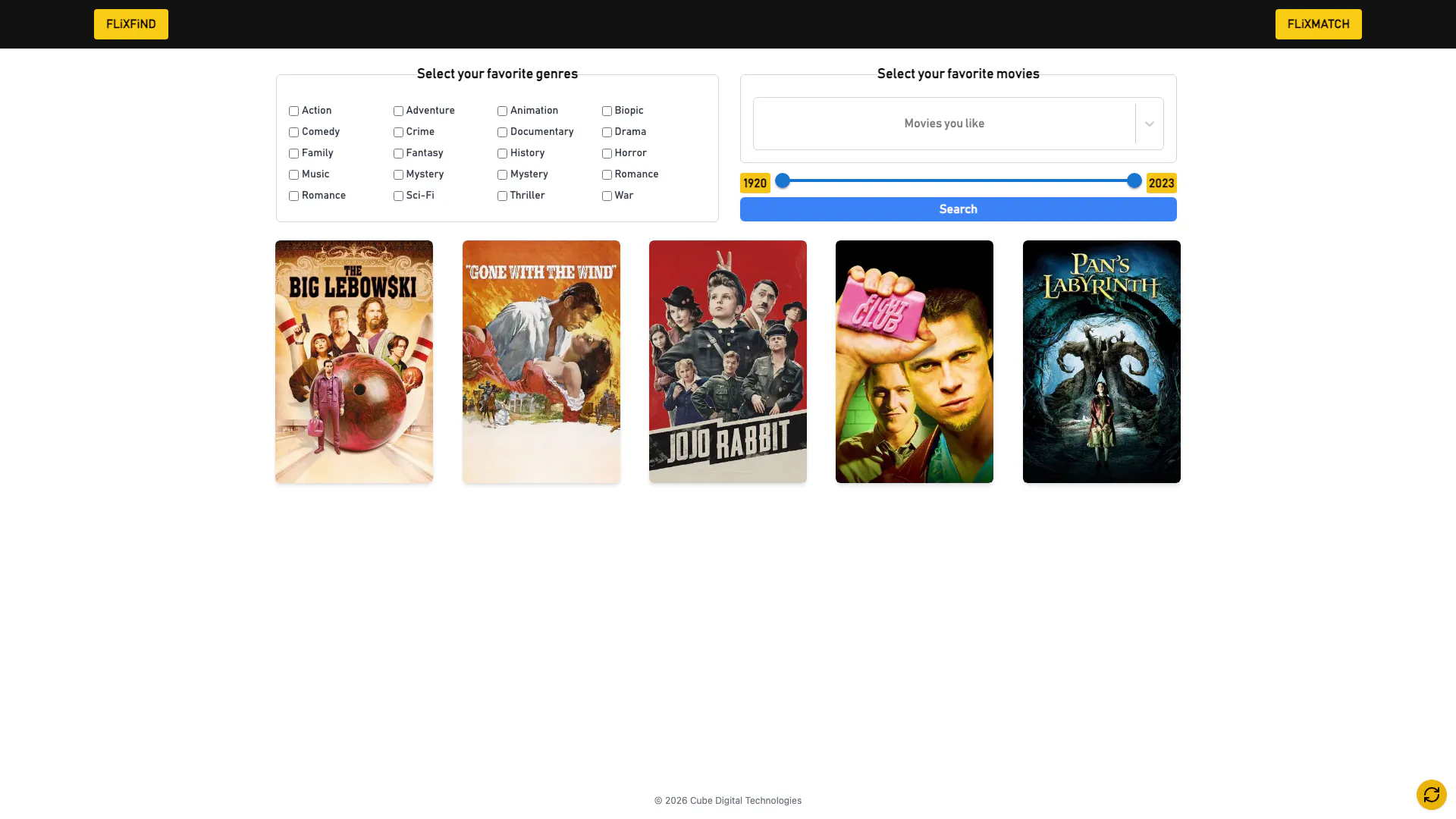1456x819 pixels.
Task: Enable the Sci-Fi genre checkbox
Action: point(398,196)
